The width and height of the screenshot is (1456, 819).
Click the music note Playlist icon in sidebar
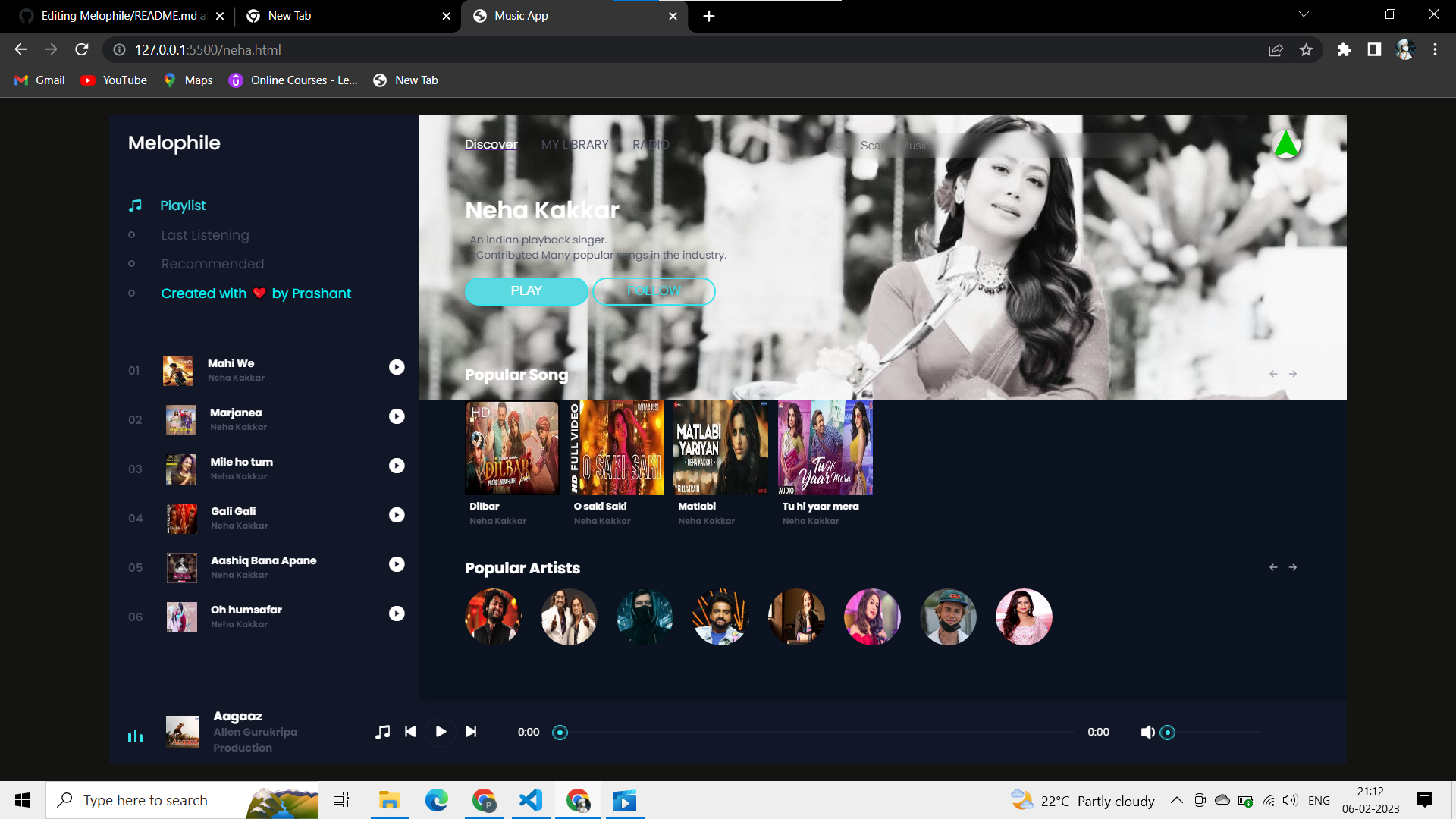135,205
